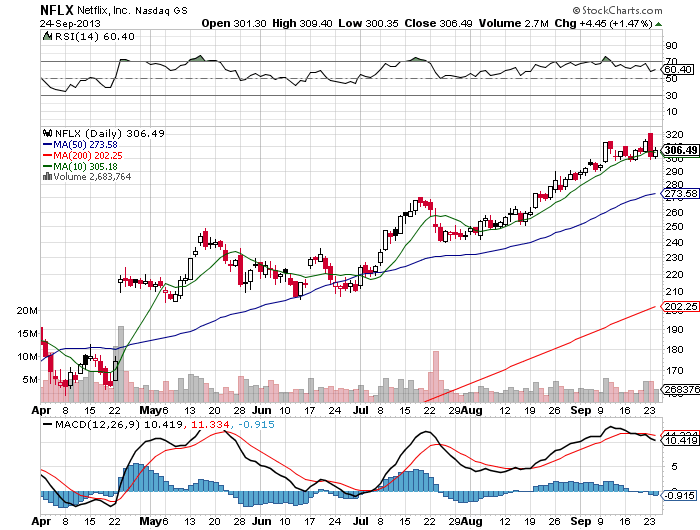Click the red 11.334 MACD signal value
The width and height of the screenshot is (700, 530).
point(210,424)
